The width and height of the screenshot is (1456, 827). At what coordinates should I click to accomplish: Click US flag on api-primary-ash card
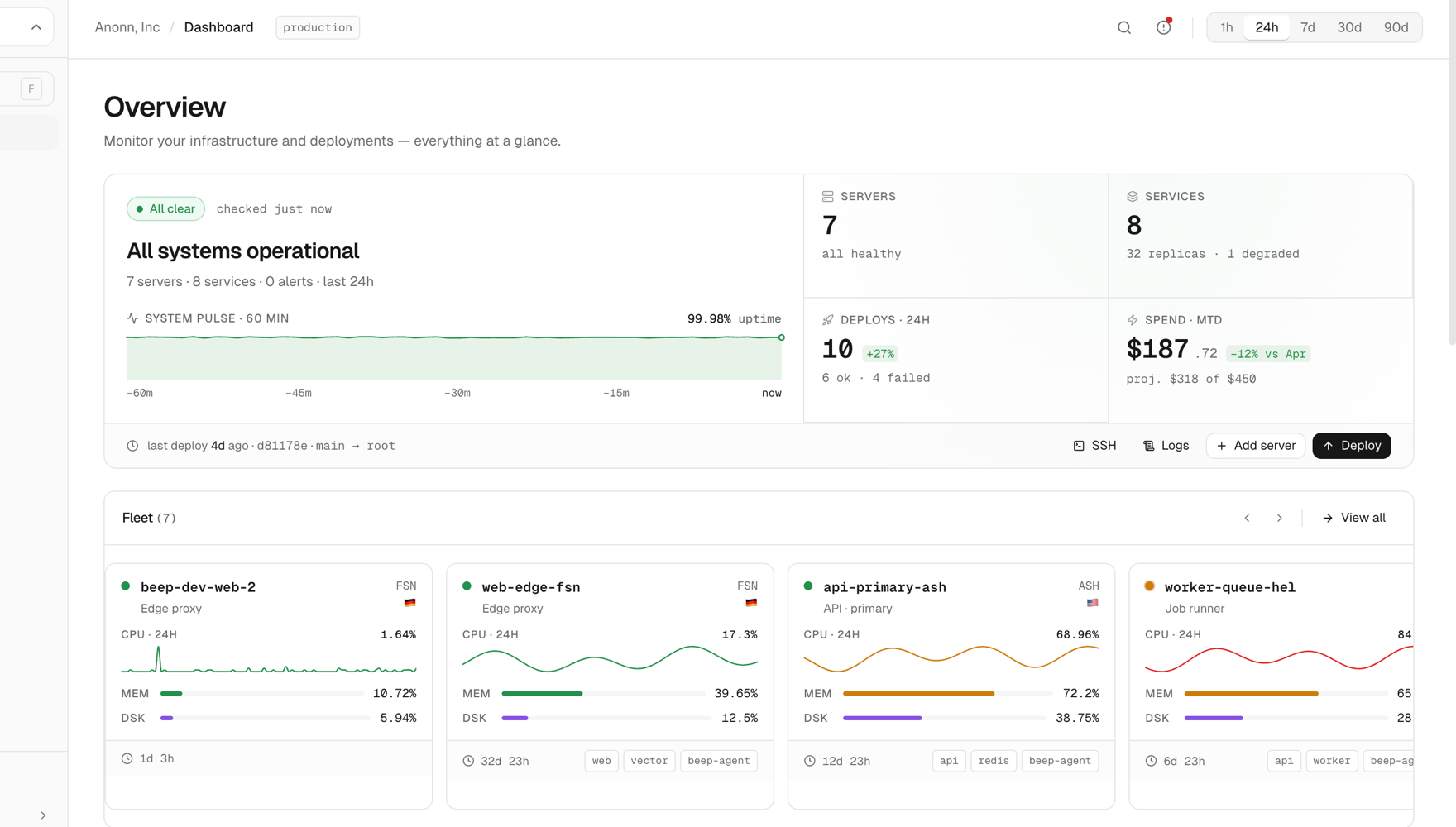1093,603
